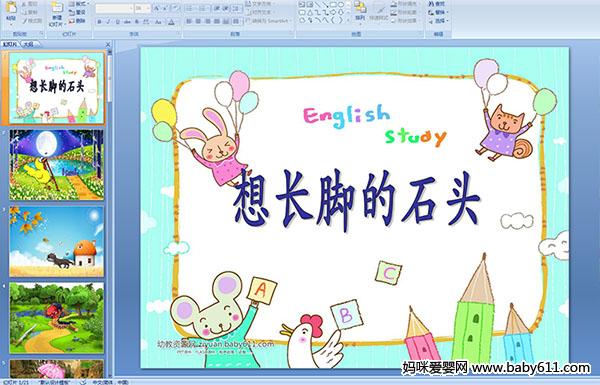600x385 pixels.
Task: Open Change Case (Aa) menu
Action: pos(159,22)
